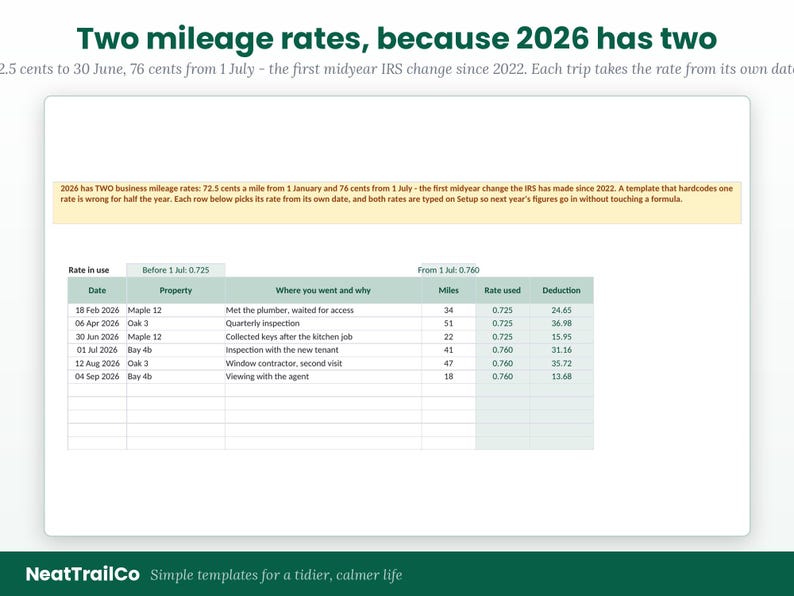Screen dimensions: 794x596
Task: Click the 'Where you went and why' header
Action: [x=323, y=290]
